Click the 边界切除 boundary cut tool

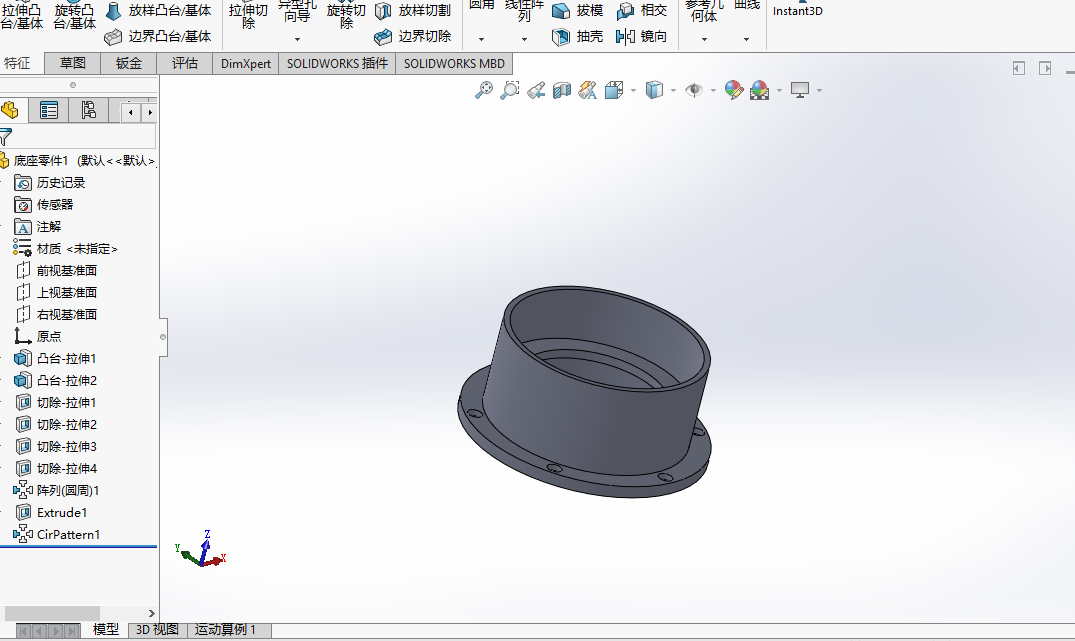coord(413,36)
